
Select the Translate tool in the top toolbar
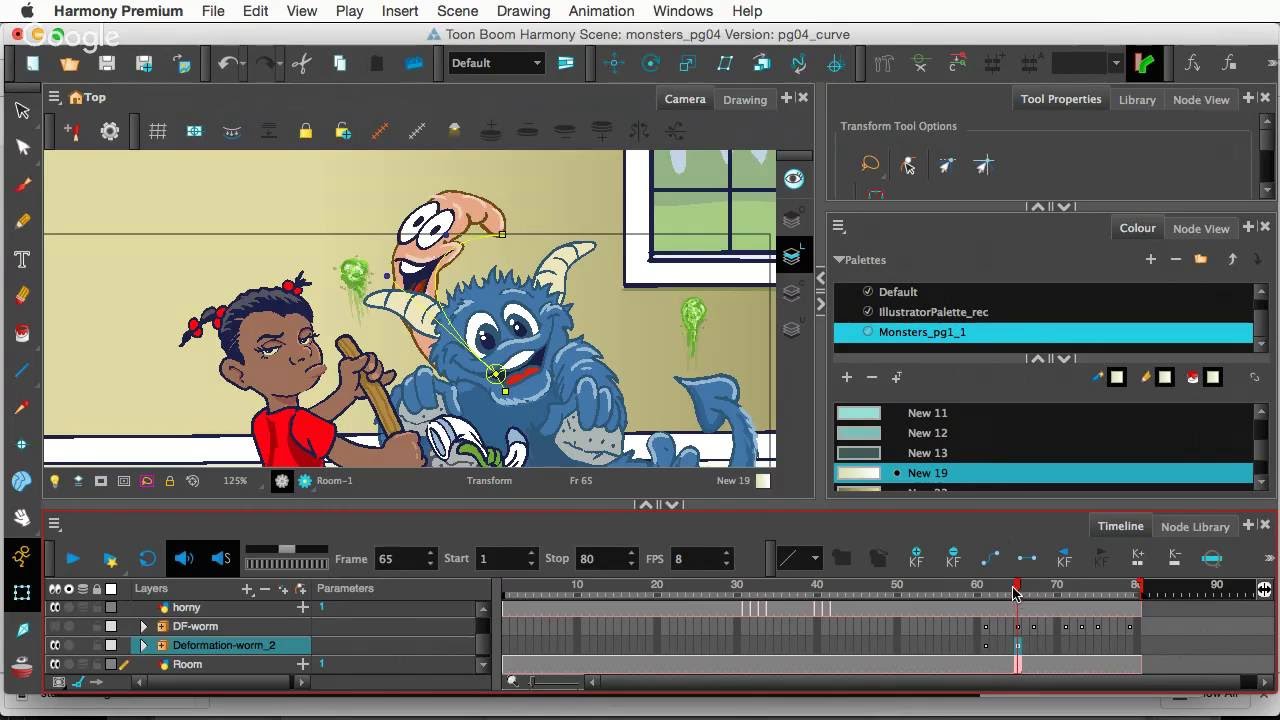coord(613,63)
